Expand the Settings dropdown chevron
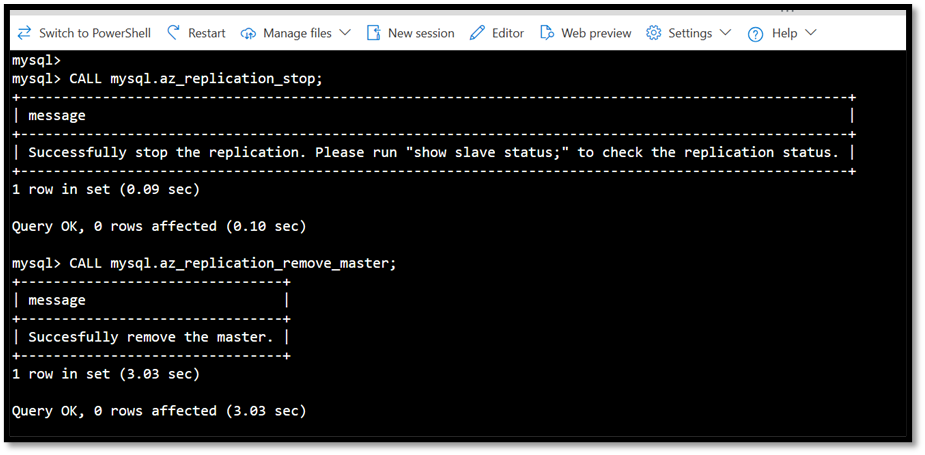This screenshot has width=925, height=455. (x=726, y=32)
